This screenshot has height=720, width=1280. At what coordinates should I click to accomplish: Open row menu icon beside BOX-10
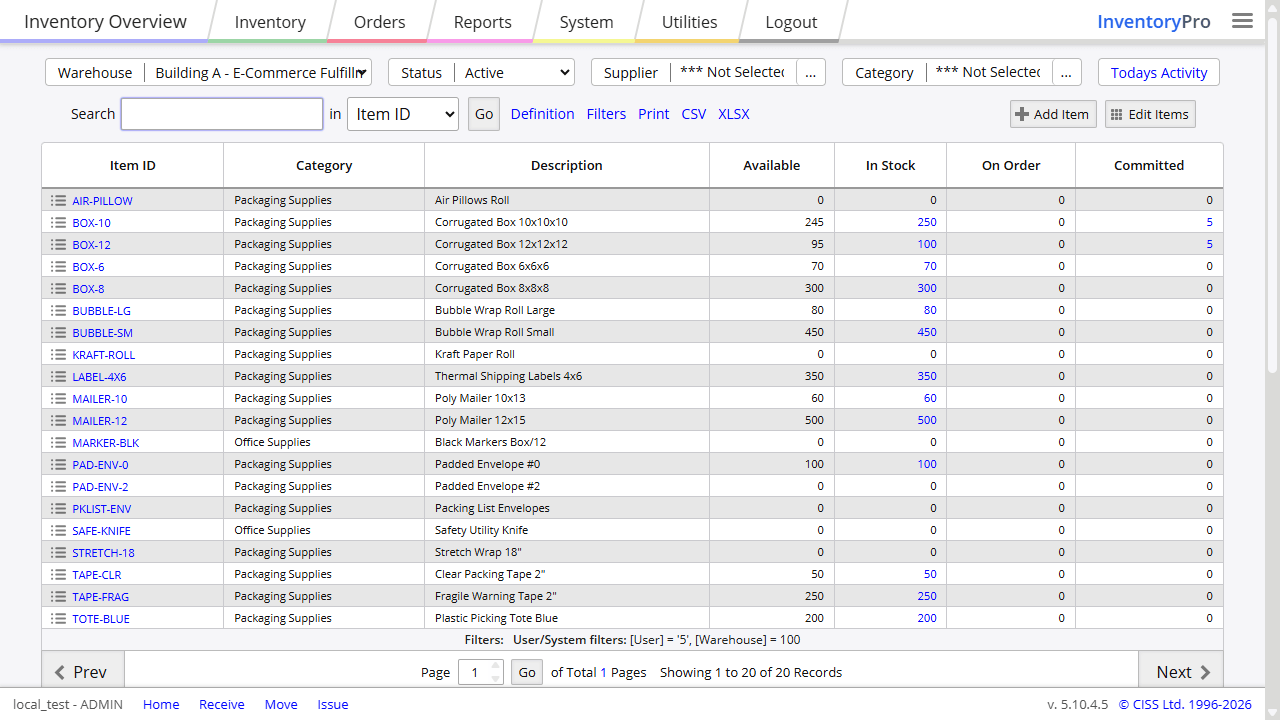[x=58, y=223]
